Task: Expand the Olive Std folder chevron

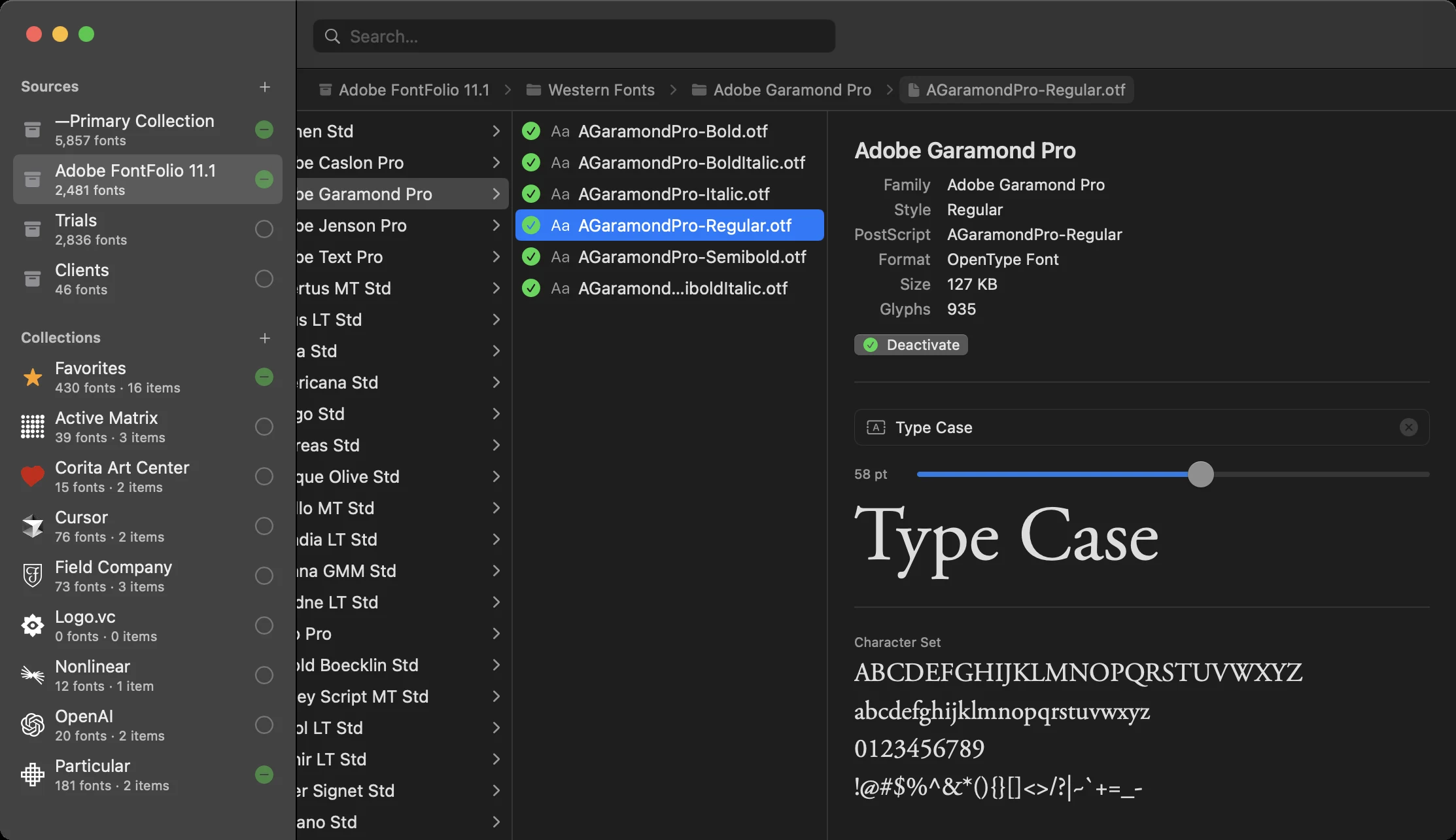Action: 496,477
